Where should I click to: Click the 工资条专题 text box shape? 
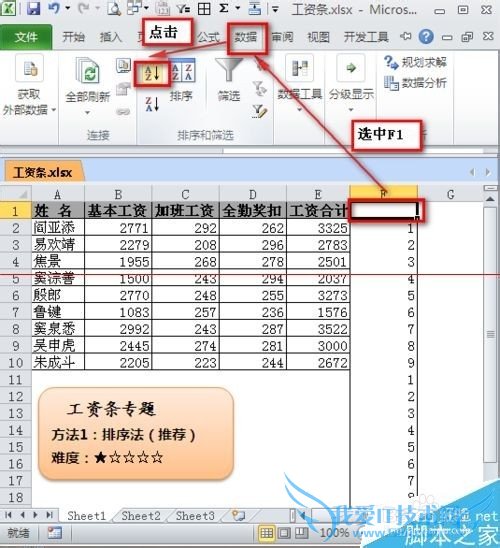pyautogui.click(x=136, y=433)
